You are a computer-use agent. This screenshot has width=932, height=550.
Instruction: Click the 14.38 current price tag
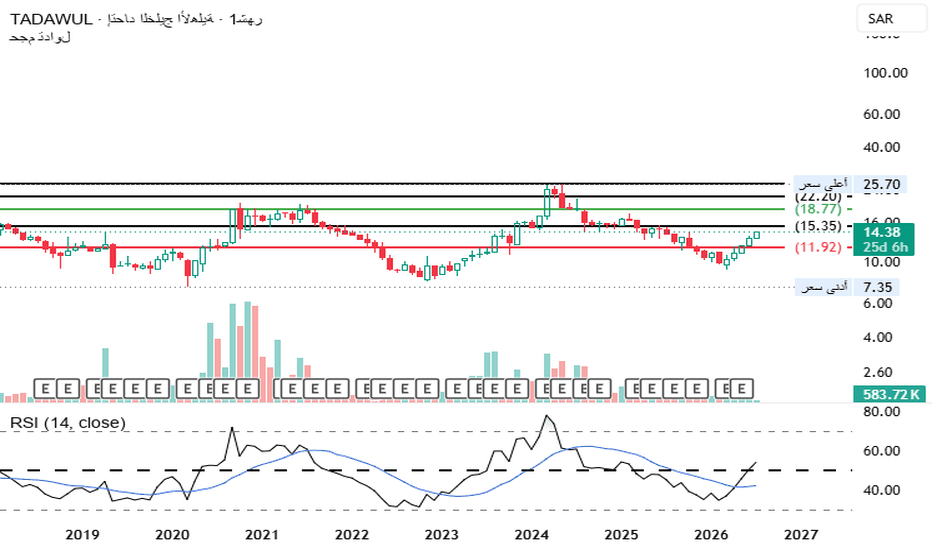[x=883, y=232]
